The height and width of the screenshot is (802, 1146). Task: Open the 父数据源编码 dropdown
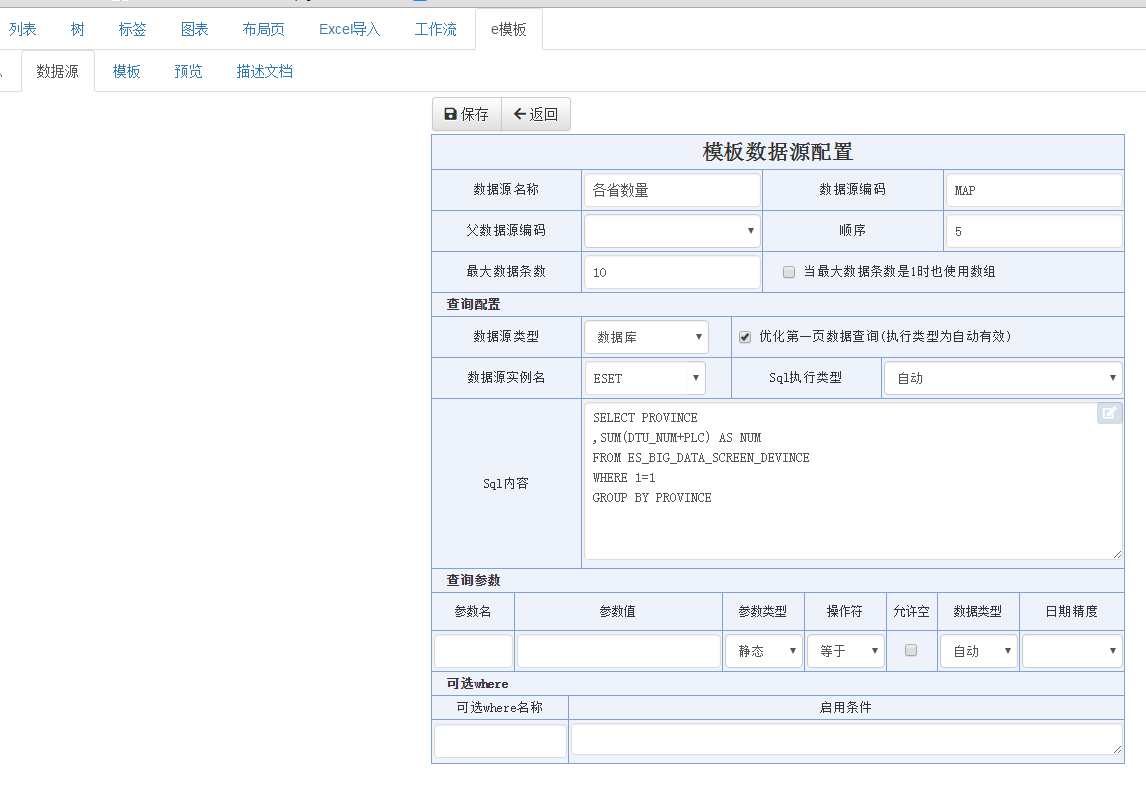pyautogui.click(x=672, y=231)
